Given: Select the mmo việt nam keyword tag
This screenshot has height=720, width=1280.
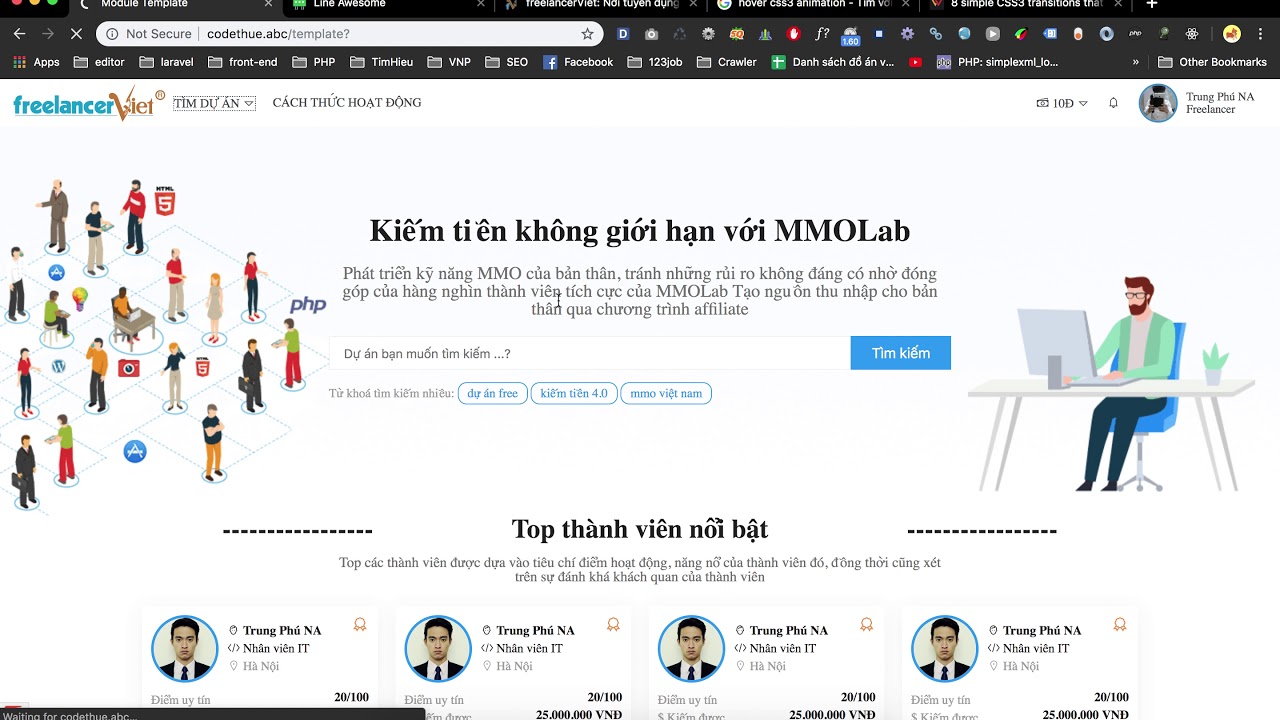Looking at the screenshot, I should point(666,393).
